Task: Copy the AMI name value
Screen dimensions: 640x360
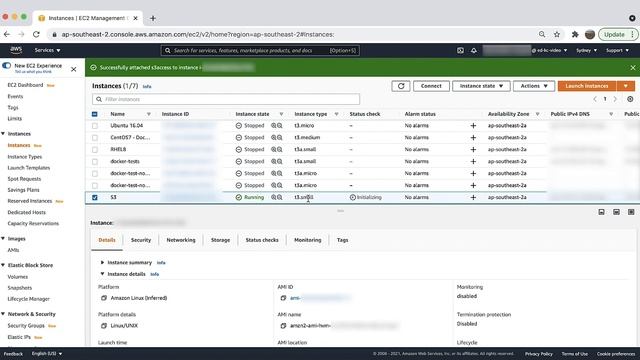Action: point(283,326)
